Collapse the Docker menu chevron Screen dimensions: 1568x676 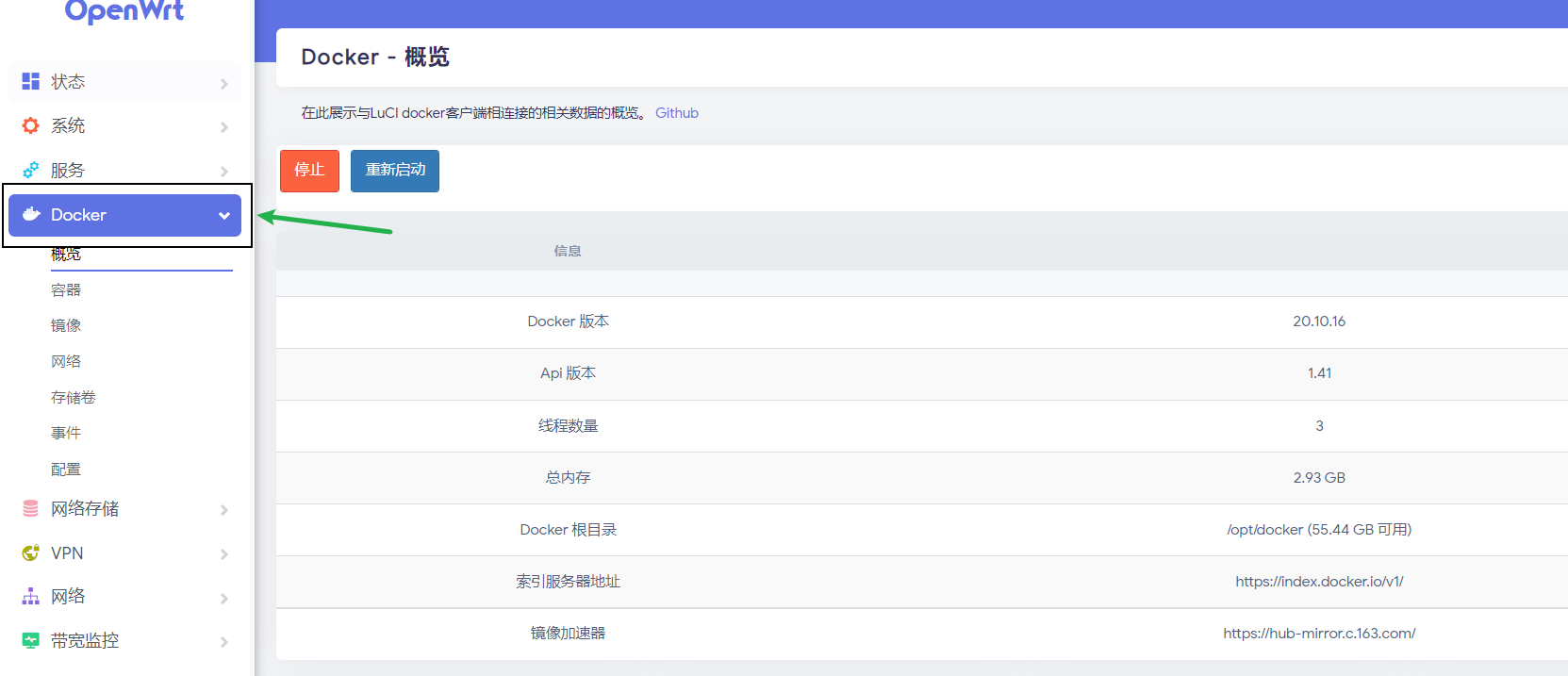pyautogui.click(x=224, y=216)
